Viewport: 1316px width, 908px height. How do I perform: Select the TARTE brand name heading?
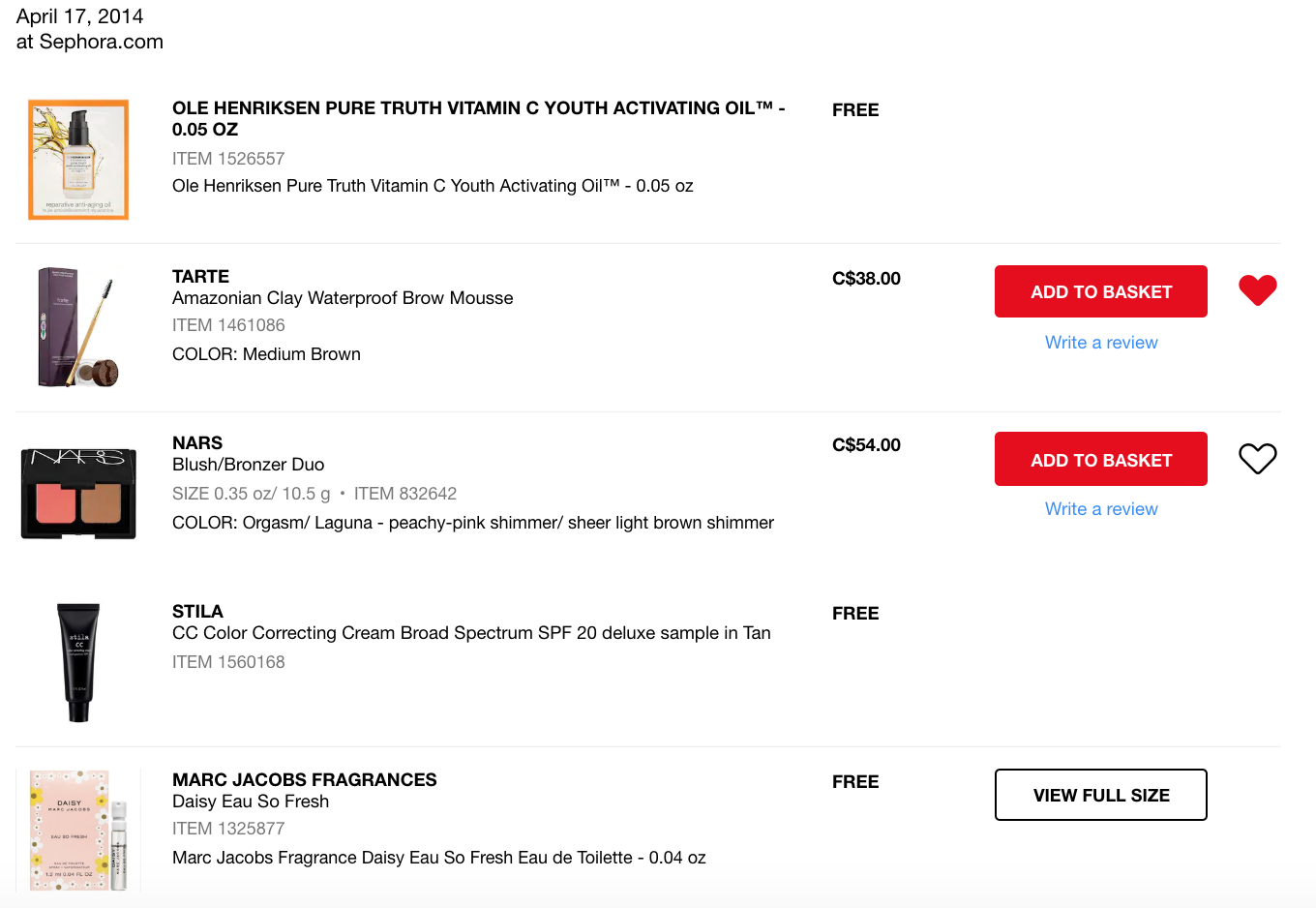tap(200, 276)
